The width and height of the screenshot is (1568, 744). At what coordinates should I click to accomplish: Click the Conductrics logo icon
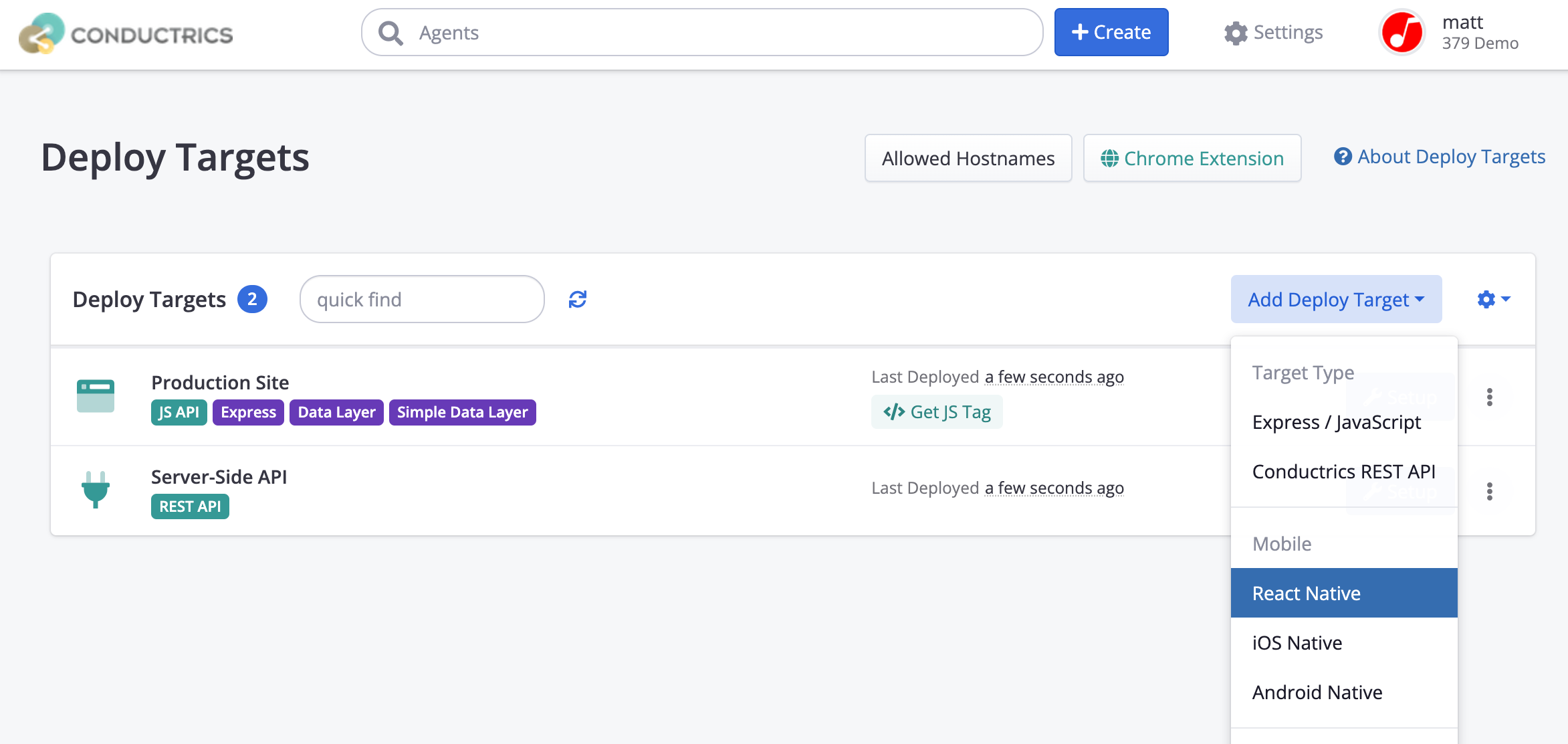point(41,33)
